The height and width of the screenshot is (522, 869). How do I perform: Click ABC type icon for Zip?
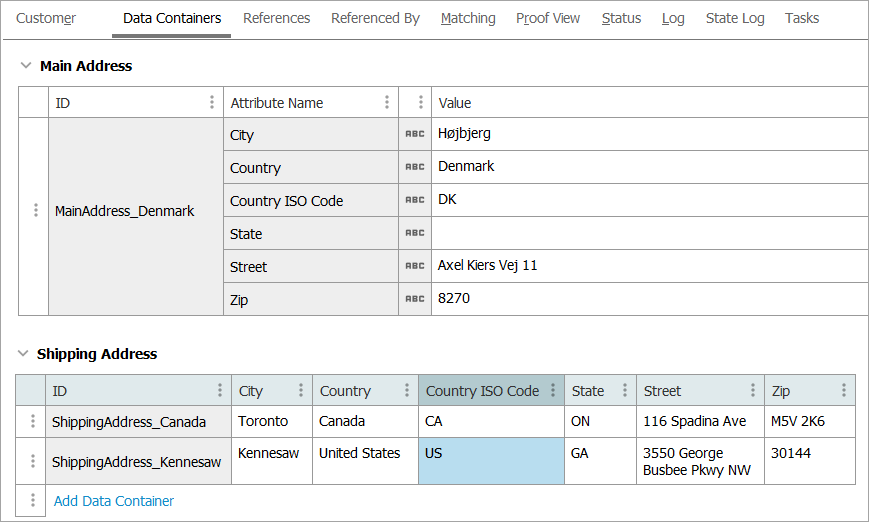[415, 299]
